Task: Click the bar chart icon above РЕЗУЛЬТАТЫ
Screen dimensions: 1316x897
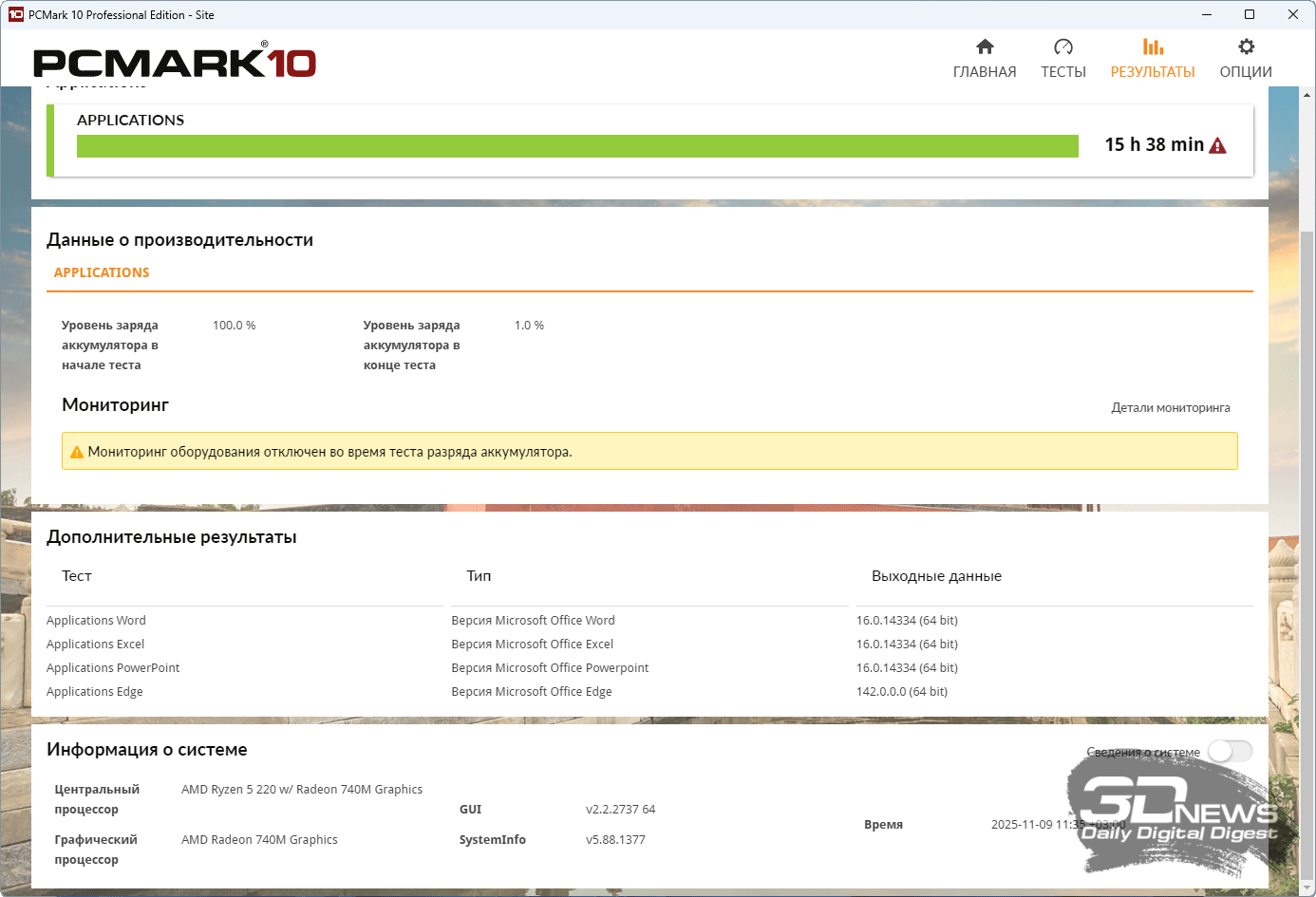Action: tap(1153, 47)
